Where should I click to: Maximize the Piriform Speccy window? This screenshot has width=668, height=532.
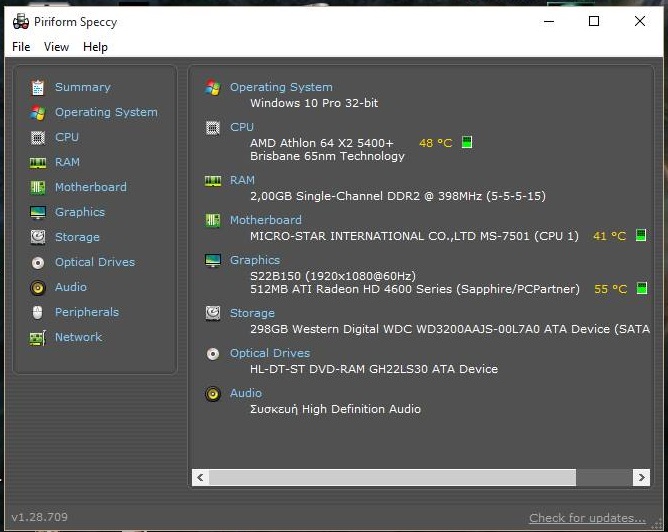point(594,21)
